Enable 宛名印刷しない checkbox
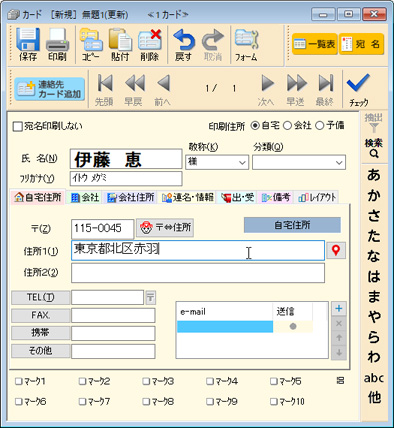This screenshot has height=428, width=394. coord(17,127)
